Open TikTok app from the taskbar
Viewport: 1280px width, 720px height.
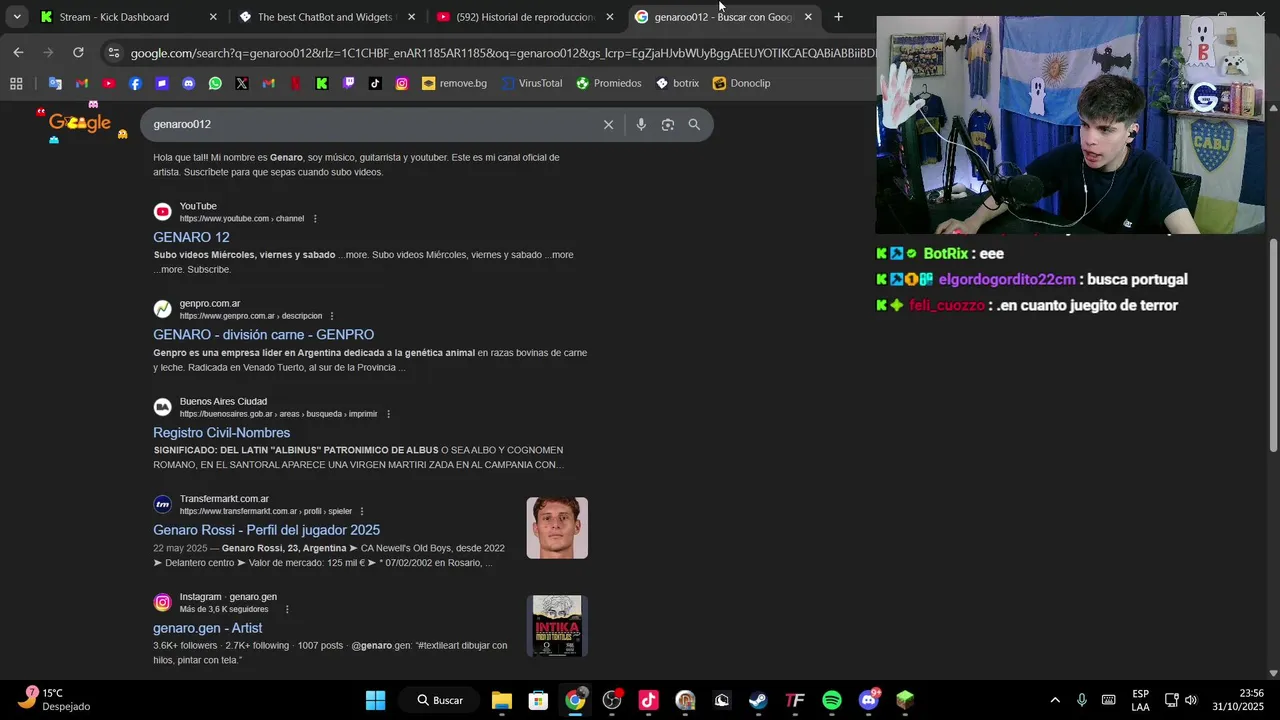(648, 700)
